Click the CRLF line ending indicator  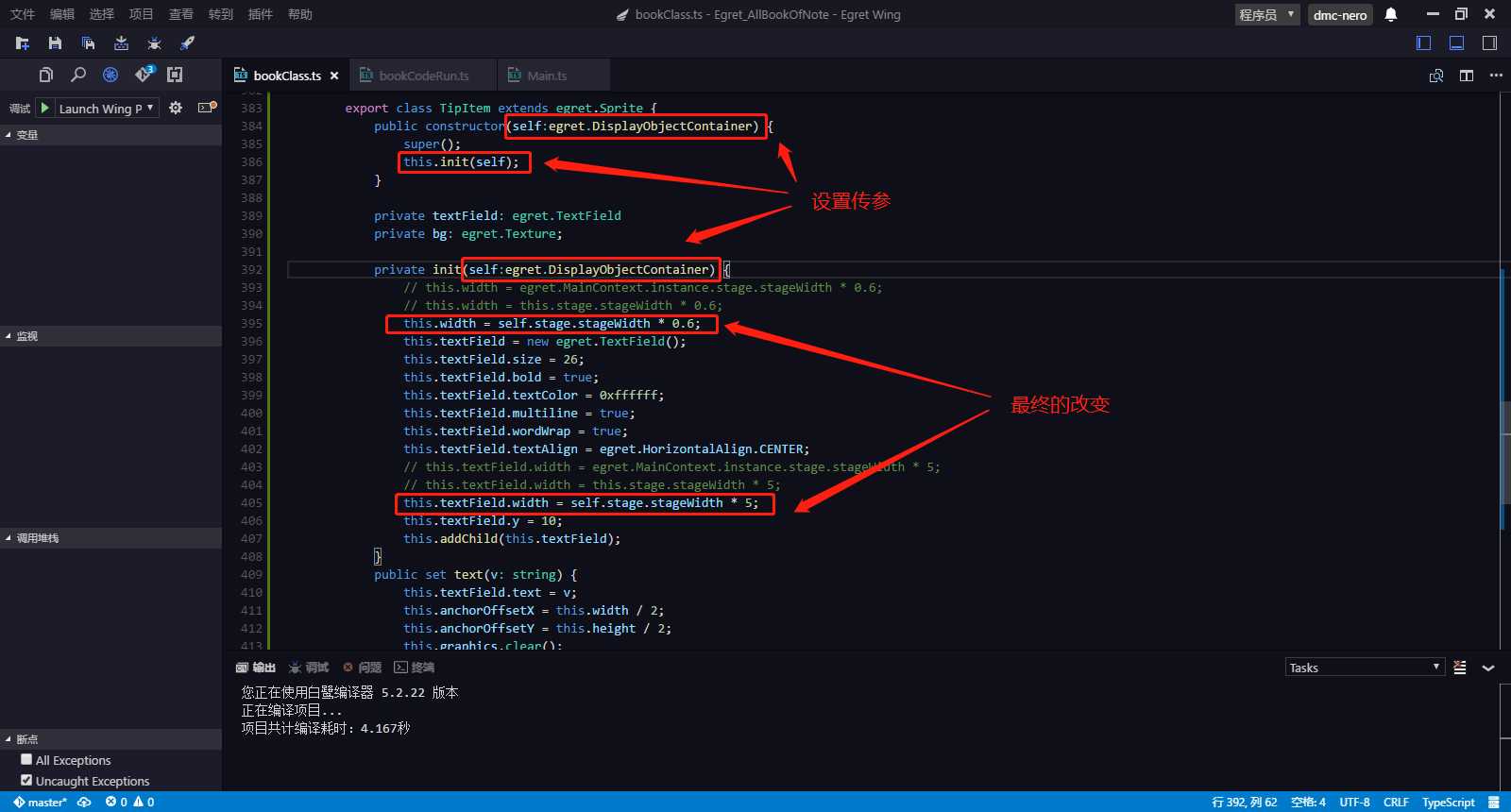pyautogui.click(x=1396, y=802)
